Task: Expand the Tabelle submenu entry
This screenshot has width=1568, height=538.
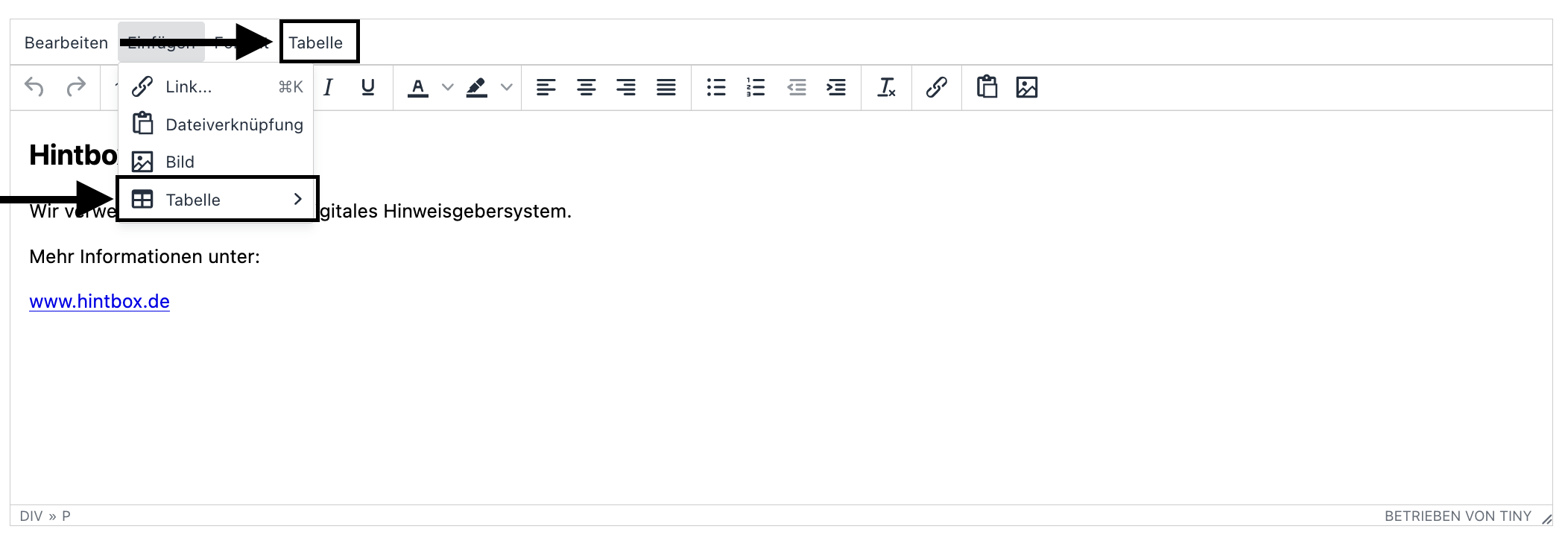Action: [216, 200]
